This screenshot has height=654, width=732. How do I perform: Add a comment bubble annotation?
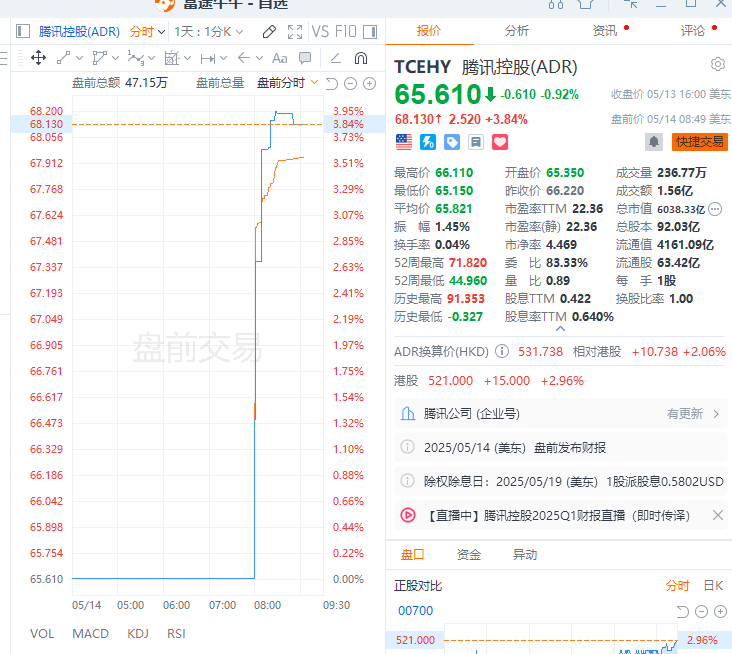(305, 58)
